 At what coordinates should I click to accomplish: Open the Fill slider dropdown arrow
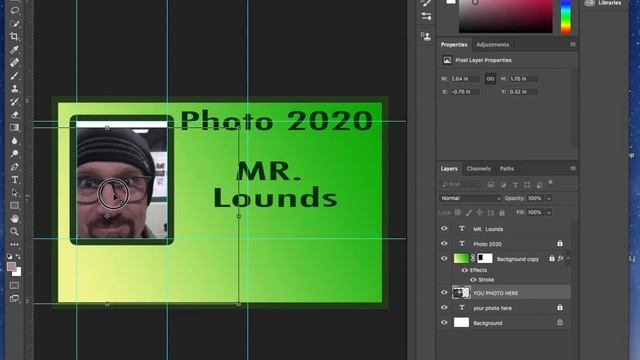[549, 212]
